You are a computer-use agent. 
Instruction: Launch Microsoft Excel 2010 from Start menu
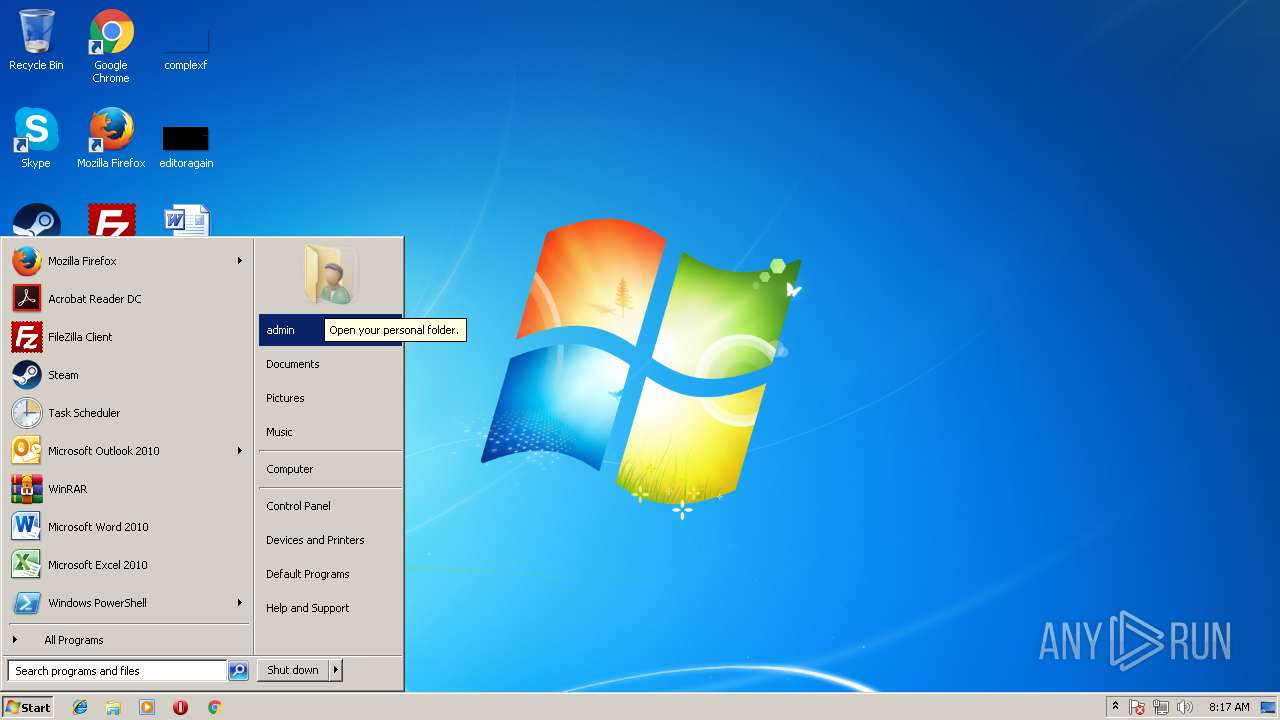[127, 565]
